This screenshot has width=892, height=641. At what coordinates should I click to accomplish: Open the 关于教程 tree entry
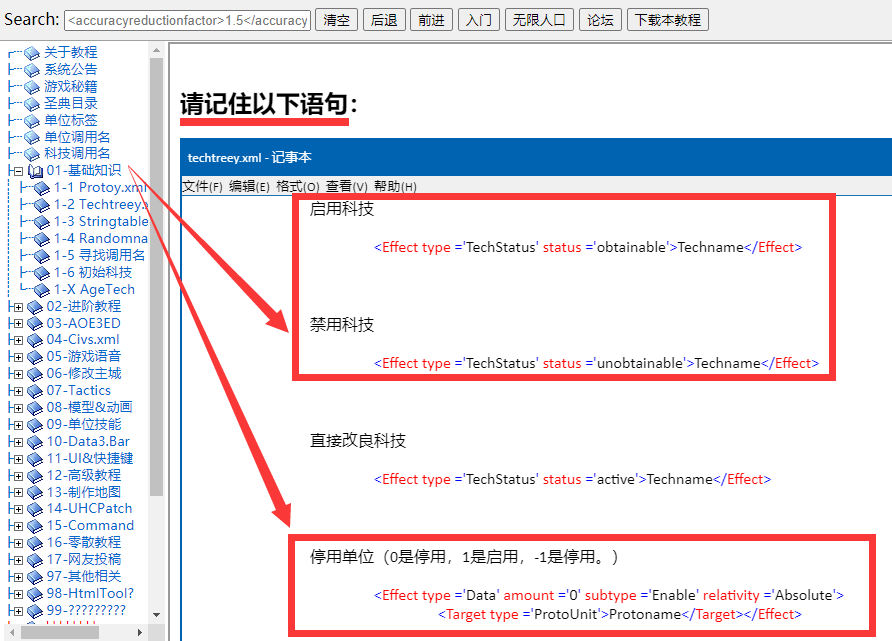71,52
